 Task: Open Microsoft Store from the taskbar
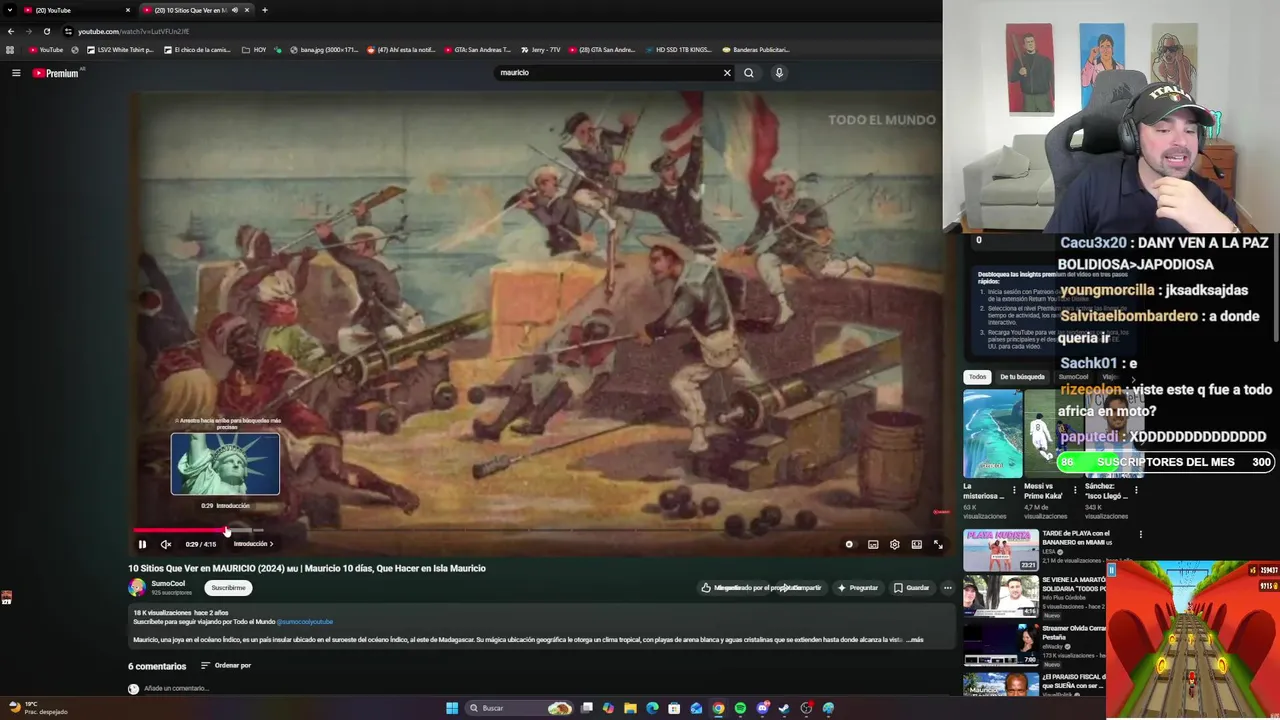point(674,708)
